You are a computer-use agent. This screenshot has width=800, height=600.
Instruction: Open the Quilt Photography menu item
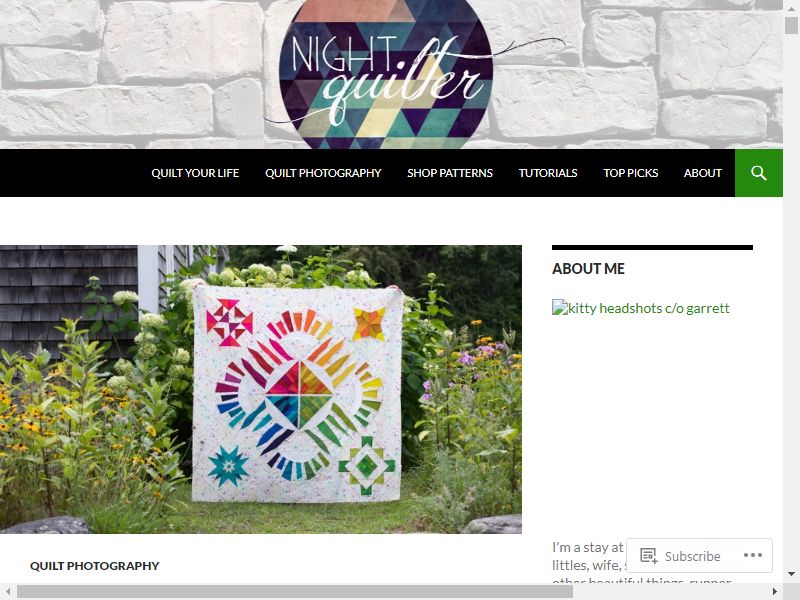[323, 173]
